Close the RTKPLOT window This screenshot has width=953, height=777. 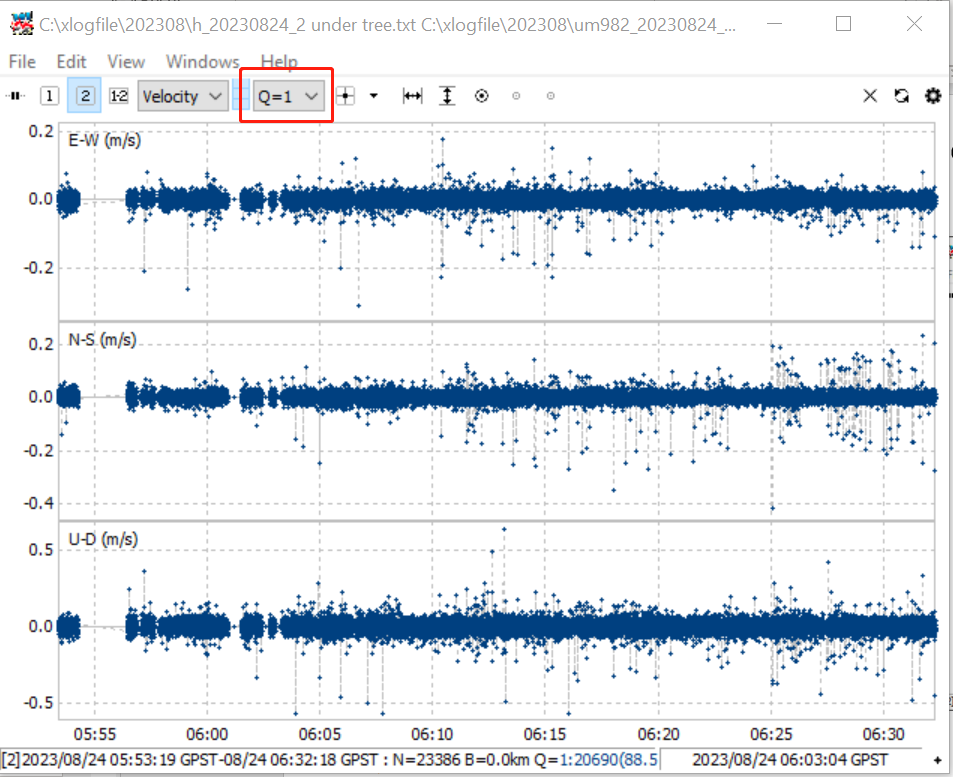[x=914, y=24]
